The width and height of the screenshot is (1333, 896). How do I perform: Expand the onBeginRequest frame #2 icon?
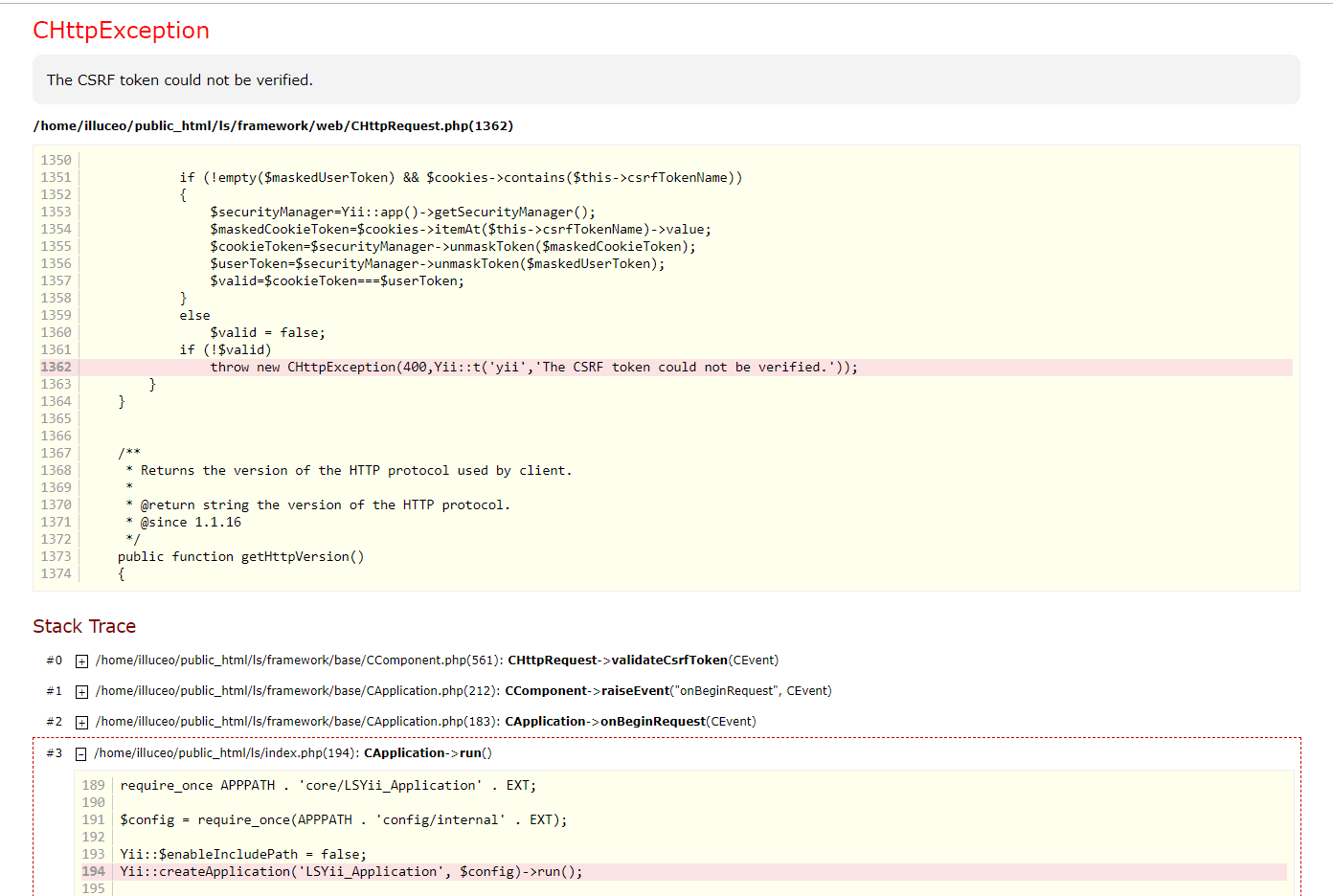coord(81,723)
